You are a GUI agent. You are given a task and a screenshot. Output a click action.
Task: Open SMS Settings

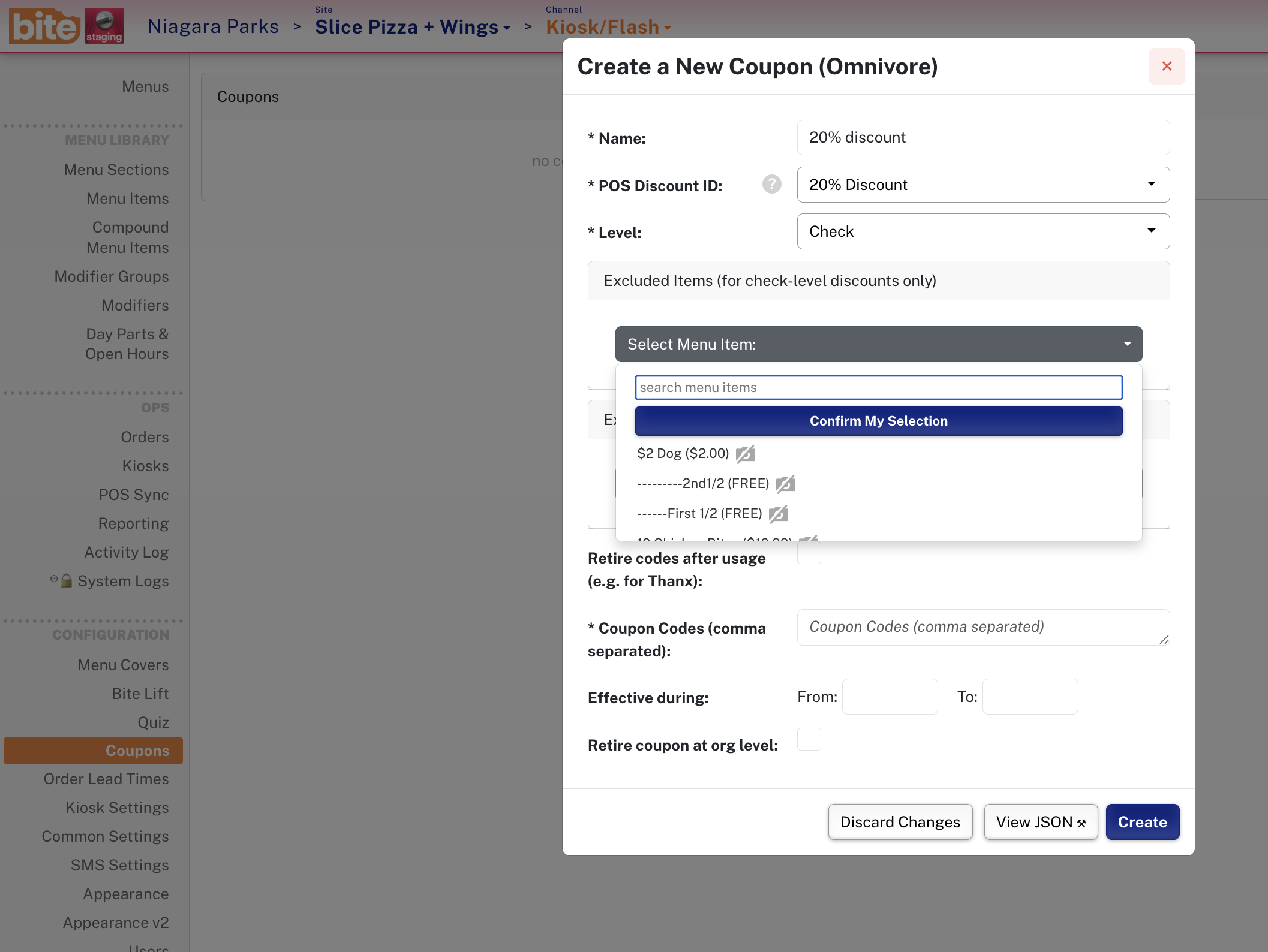point(120,865)
